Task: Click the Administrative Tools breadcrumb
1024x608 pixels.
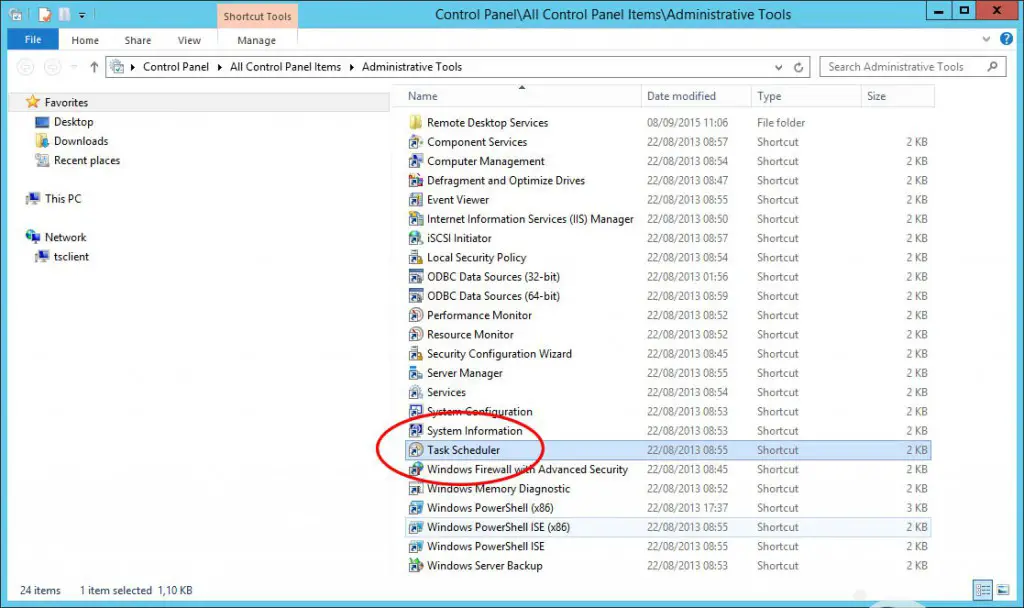Action: point(412,67)
